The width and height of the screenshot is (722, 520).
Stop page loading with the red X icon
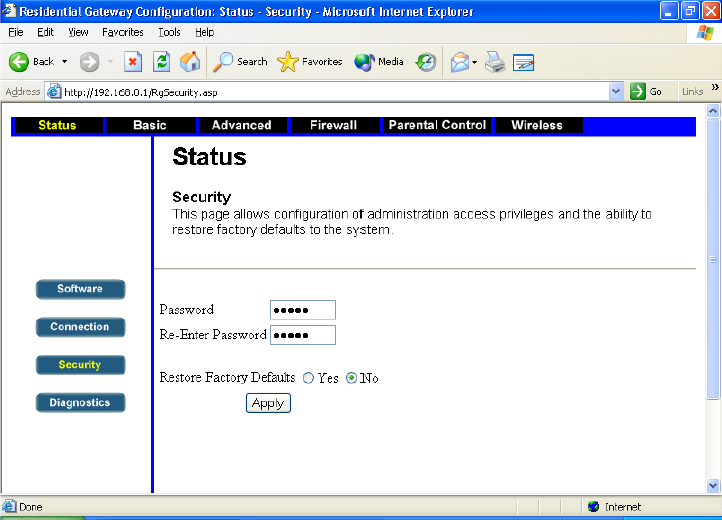click(x=133, y=62)
